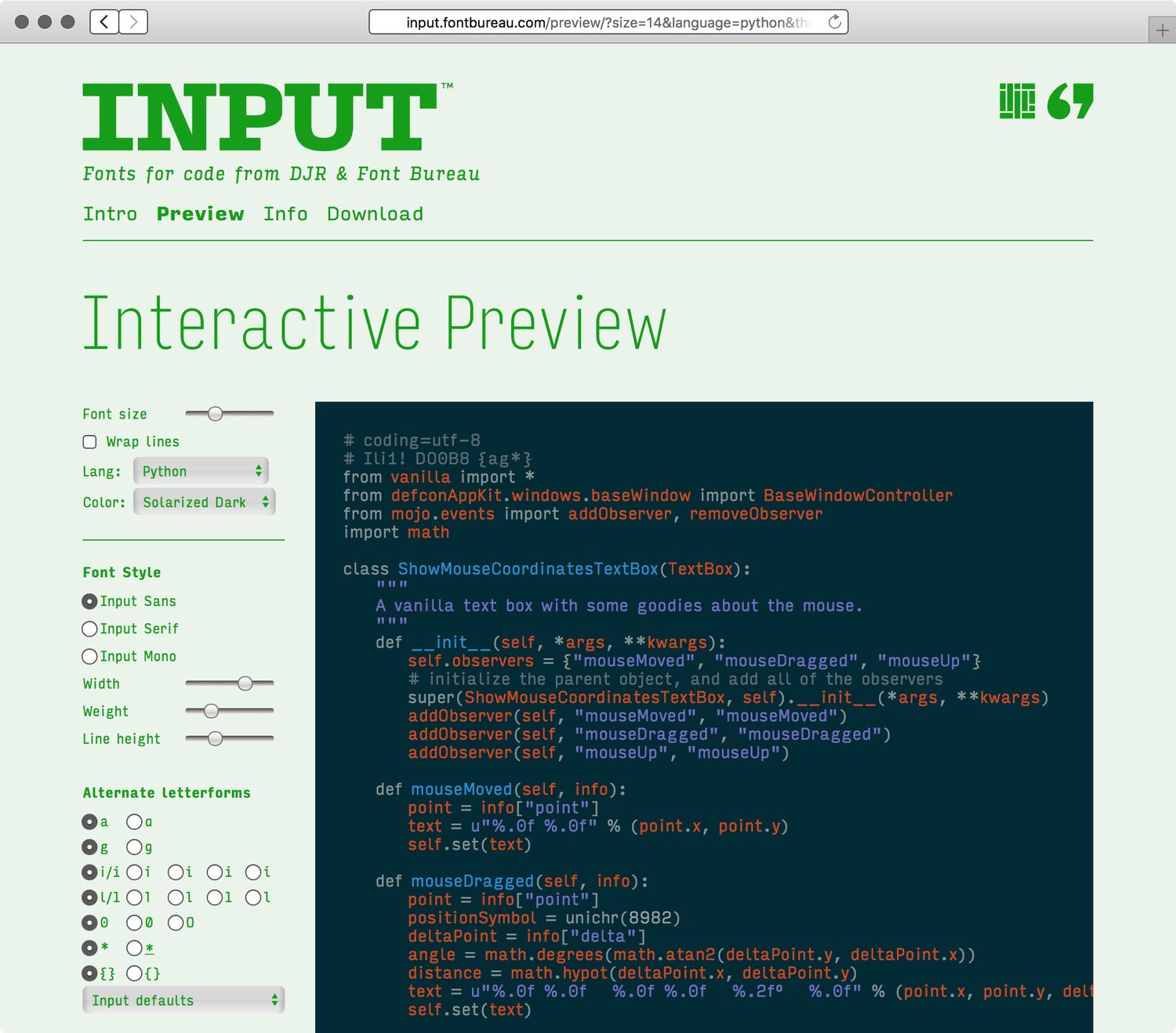This screenshot has width=1176, height=1033.
Task: Click the 'positionSymbol = unichr(8982)' line
Action: click(x=544, y=918)
